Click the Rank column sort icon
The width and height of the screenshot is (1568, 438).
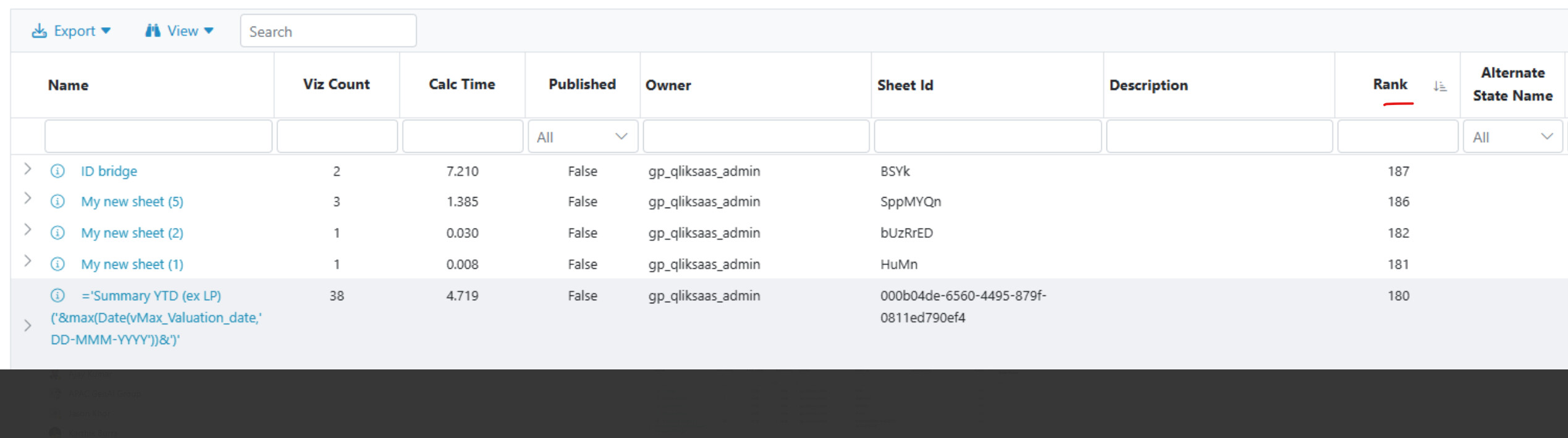pyautogui.click(x=1439, y=86)
